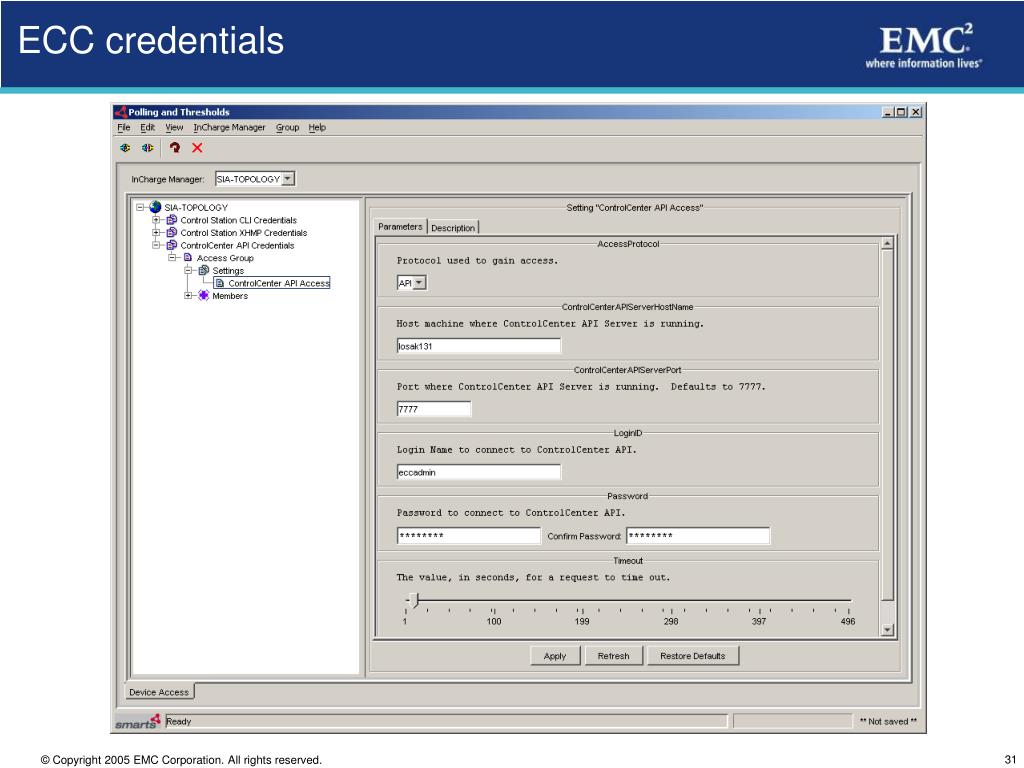
Task: Click the smarts logo in status bar
Action: (138, 722)
